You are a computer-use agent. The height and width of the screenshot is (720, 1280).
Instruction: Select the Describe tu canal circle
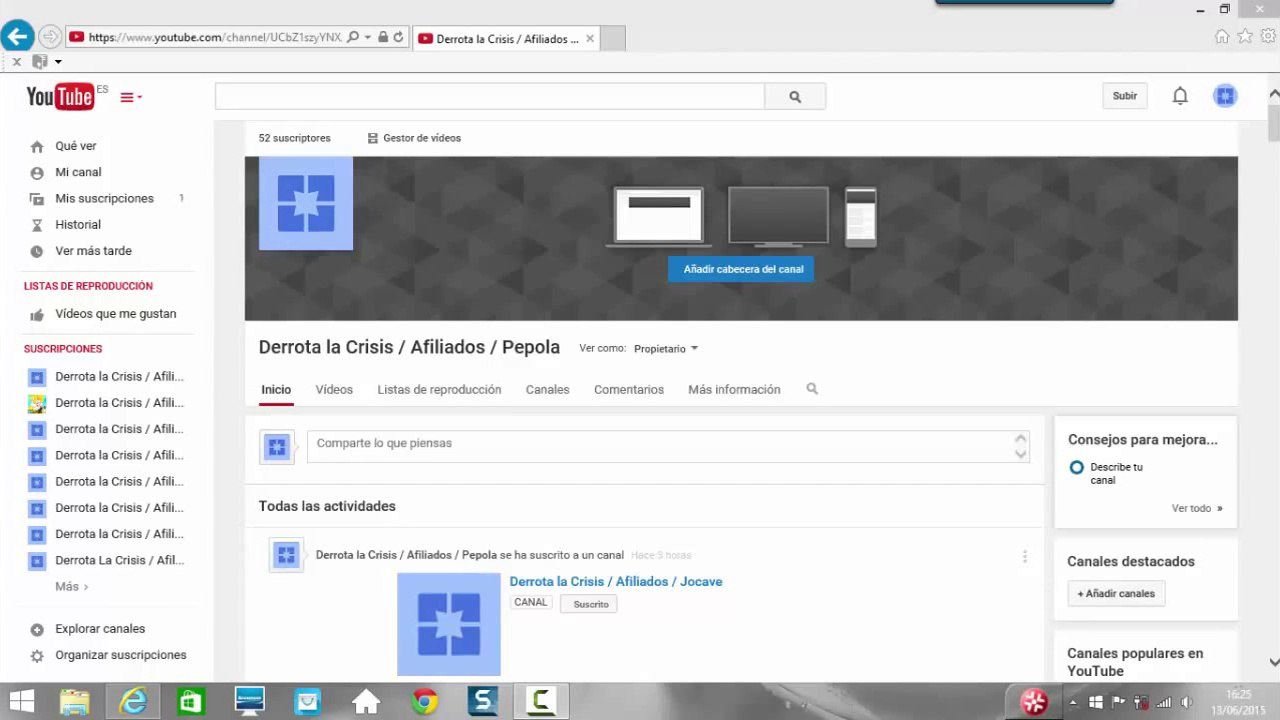point(1076,467)
